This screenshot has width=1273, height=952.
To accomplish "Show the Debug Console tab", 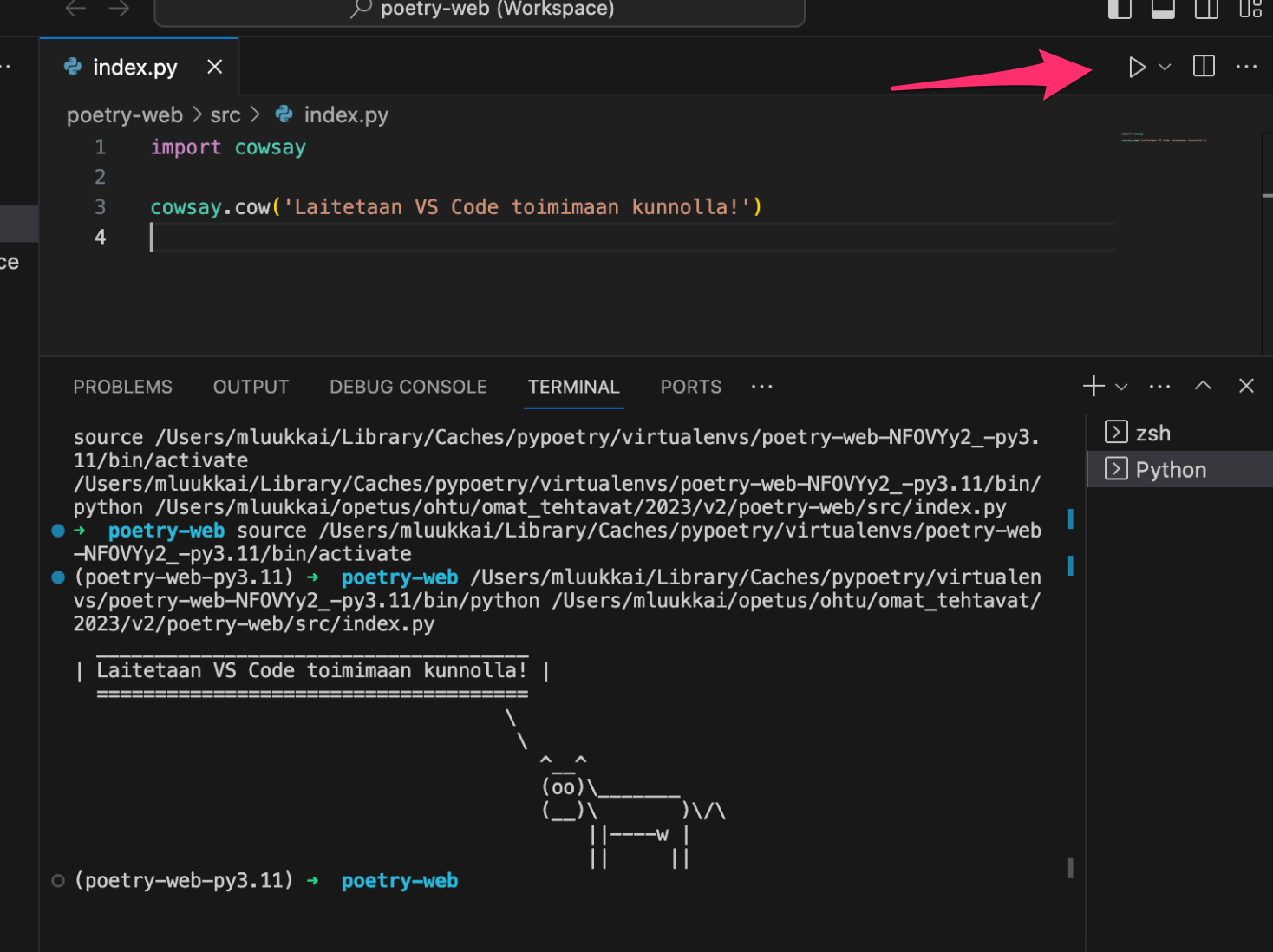I will coord(408,387).
